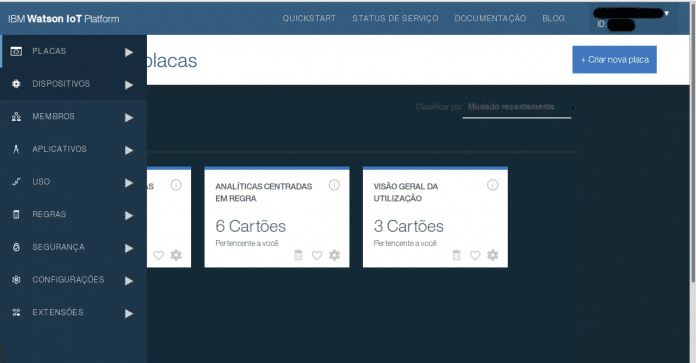Open the Status de Serviço link
This screenshot has width=696, height=363.
tap(395, 18)
